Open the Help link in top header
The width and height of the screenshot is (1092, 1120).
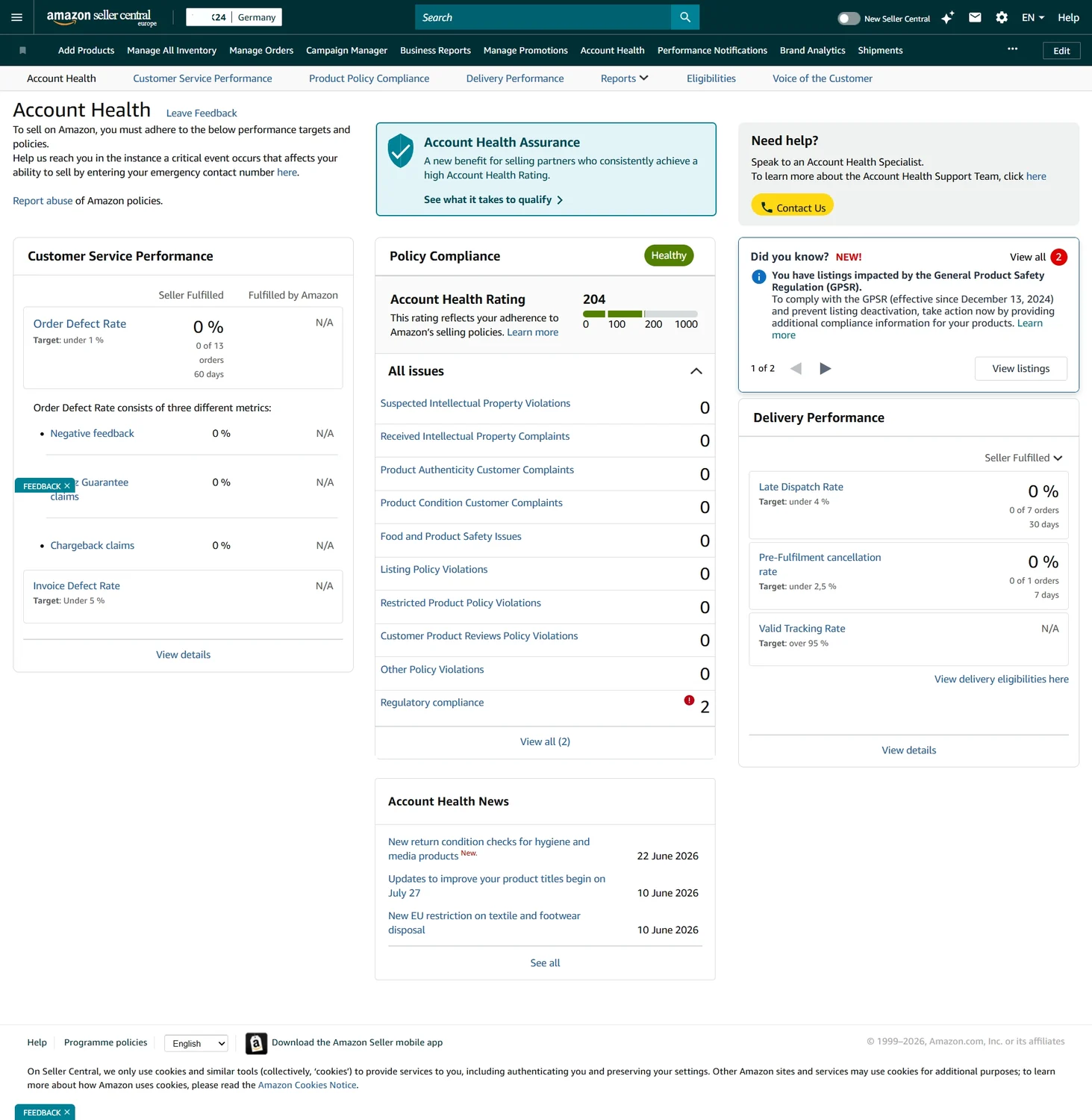point(1068,17)
